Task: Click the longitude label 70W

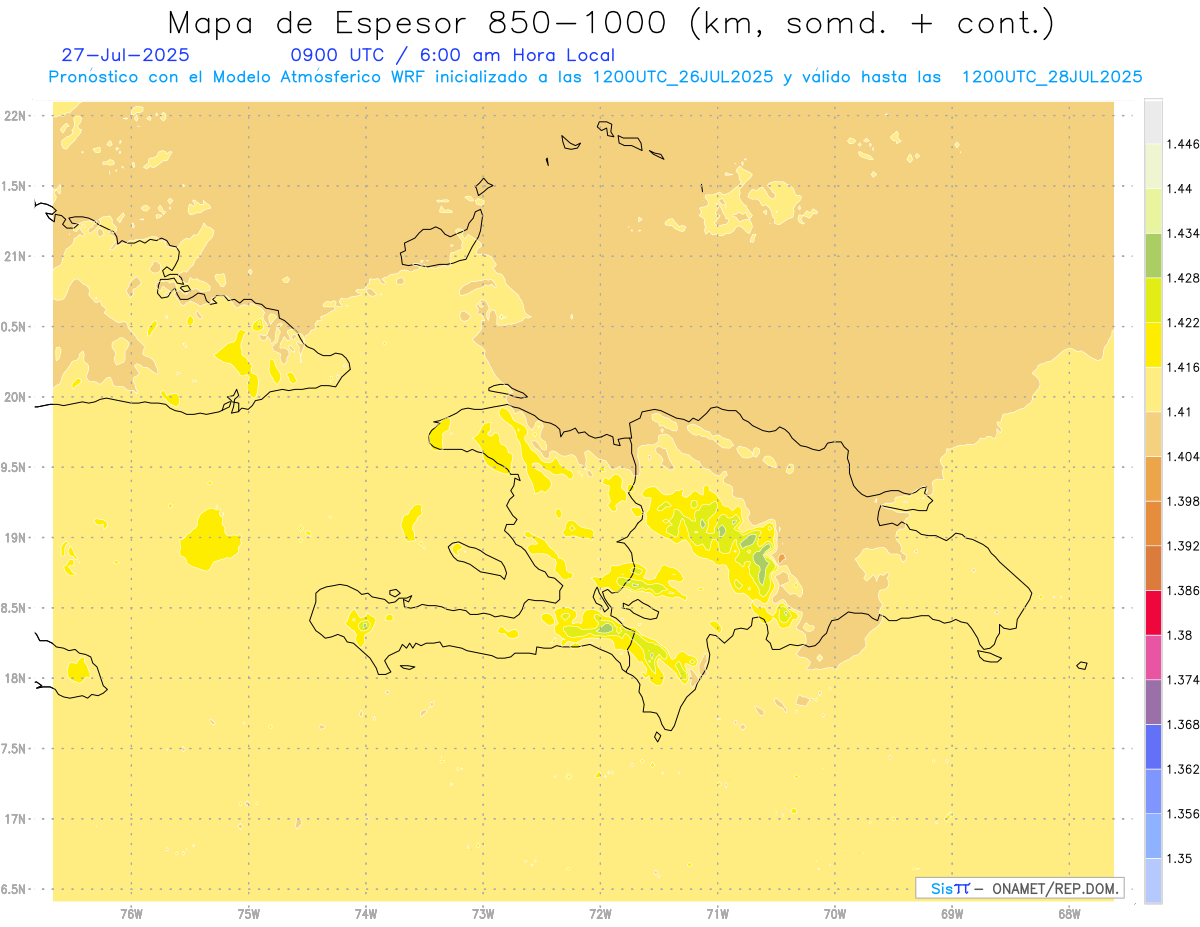Action: (x=835, y=914)
